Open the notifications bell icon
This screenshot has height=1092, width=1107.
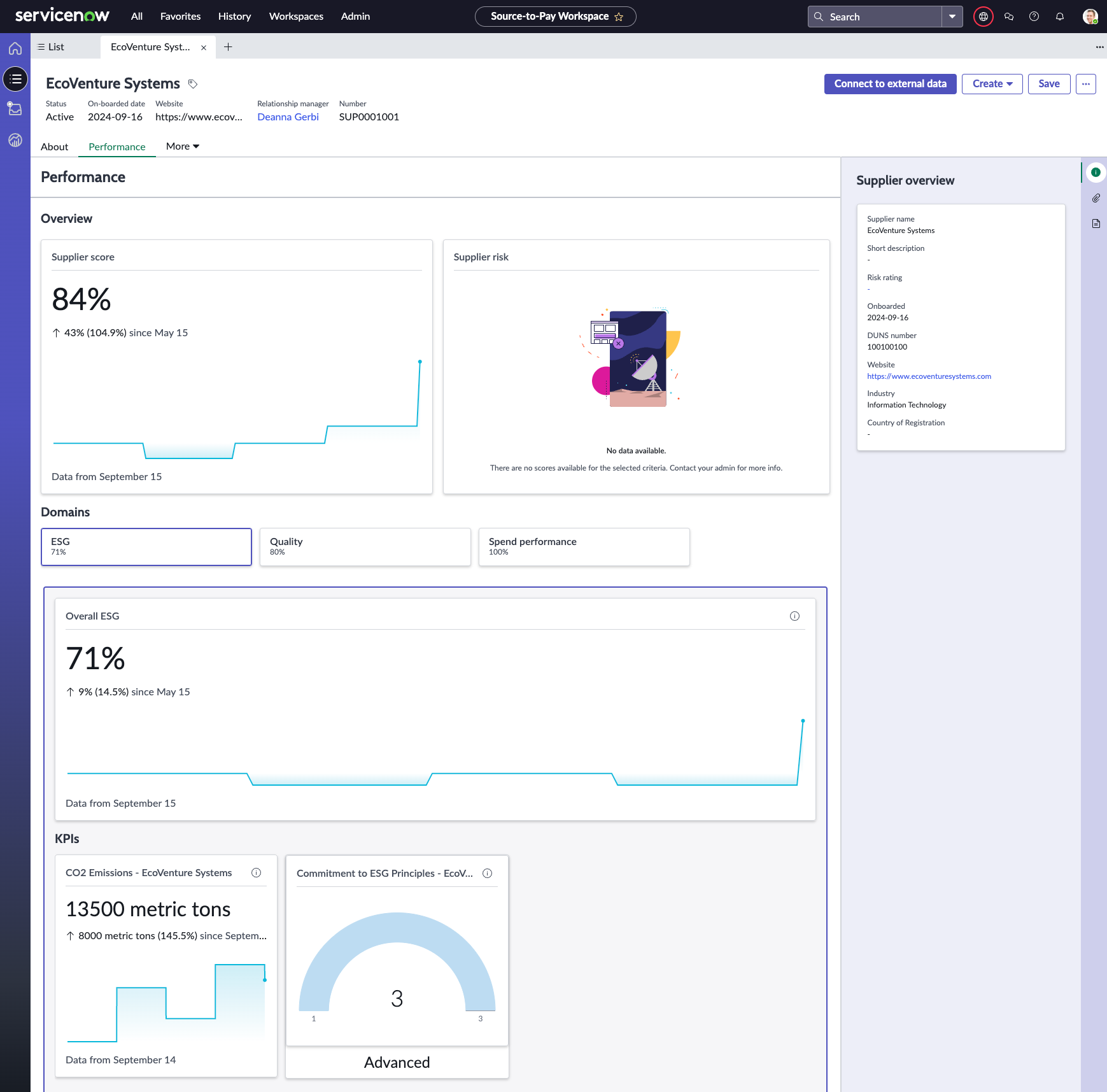tap(1060, 17)
